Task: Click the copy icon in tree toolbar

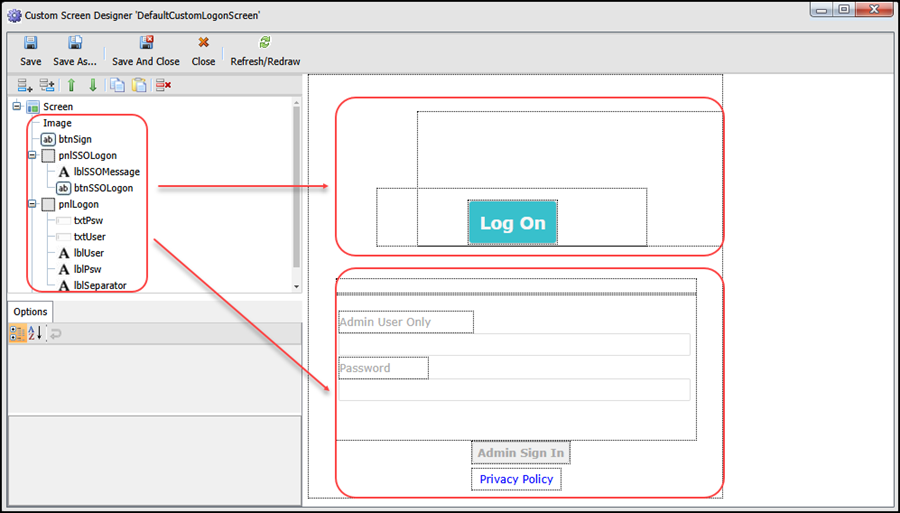Action: point(118,85)
